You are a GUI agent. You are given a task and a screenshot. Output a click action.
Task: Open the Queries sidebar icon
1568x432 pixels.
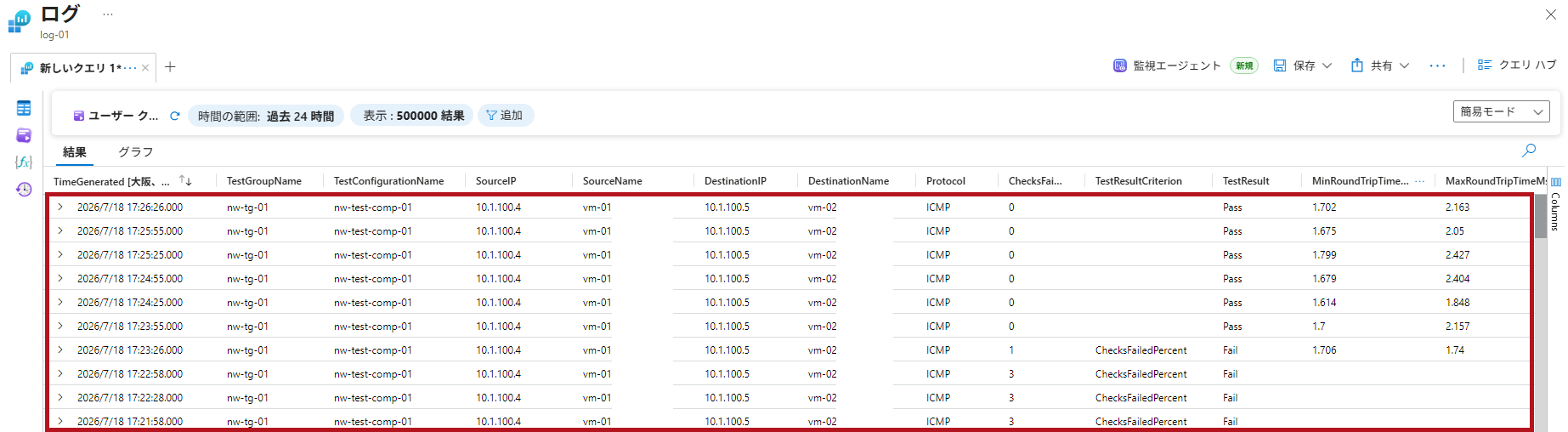(24, 135)
